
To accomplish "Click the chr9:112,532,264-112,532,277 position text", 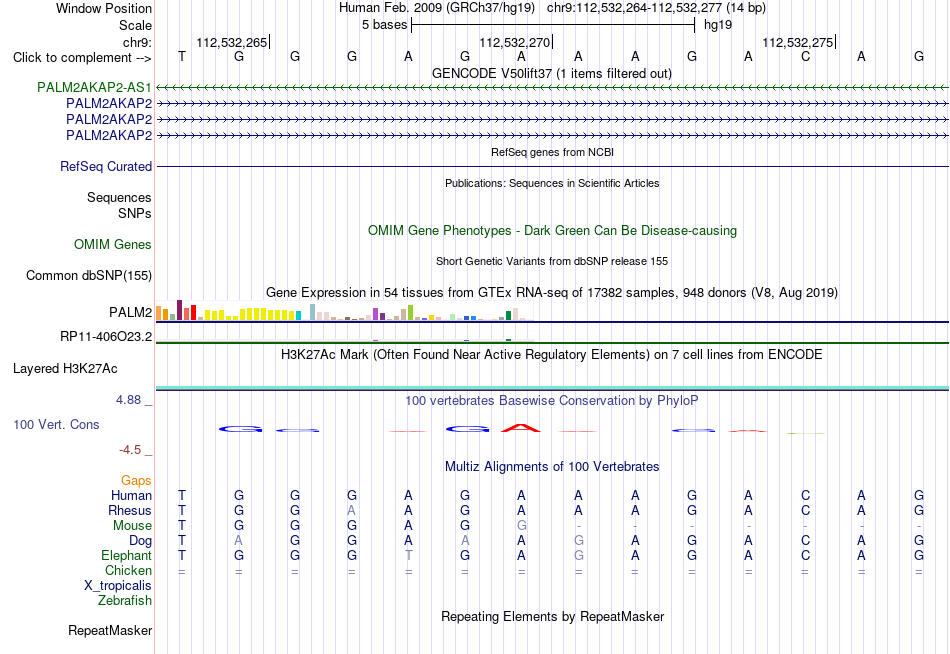I will [656, 8].
